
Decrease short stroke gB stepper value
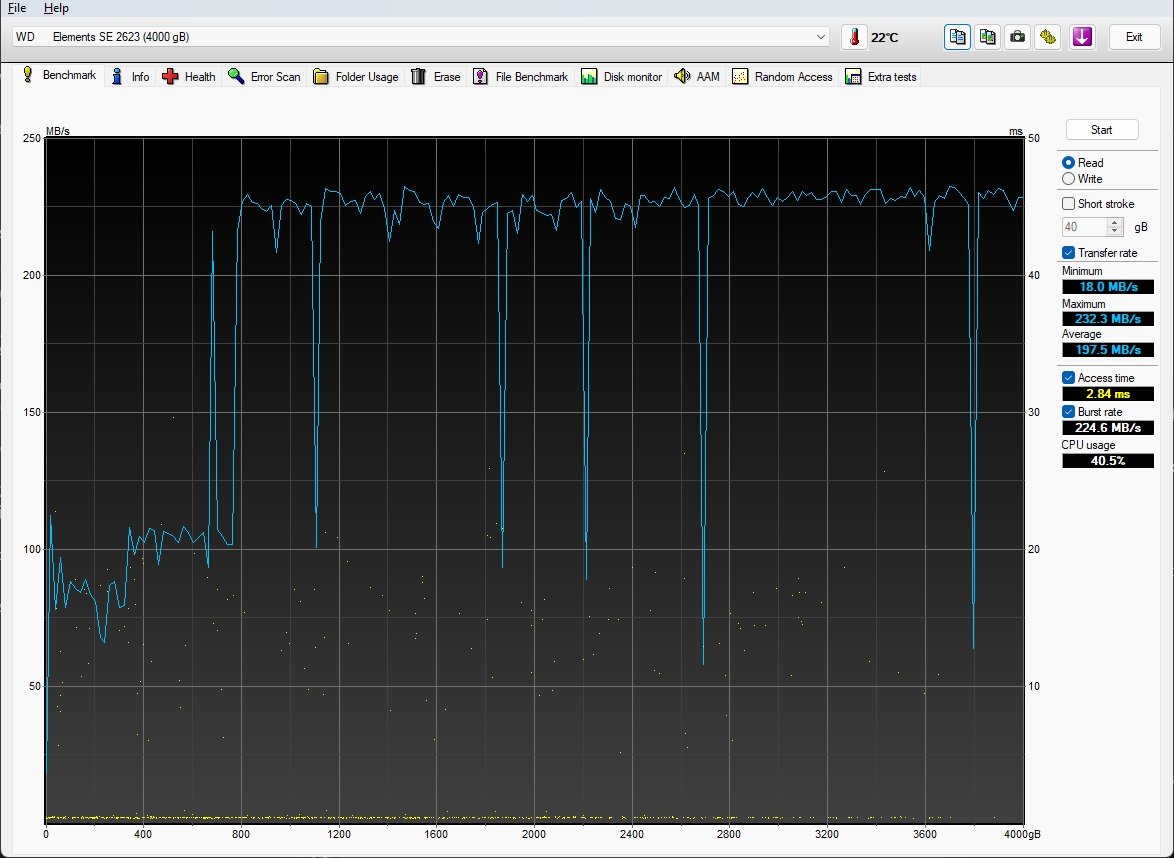tap(1115, 231)
